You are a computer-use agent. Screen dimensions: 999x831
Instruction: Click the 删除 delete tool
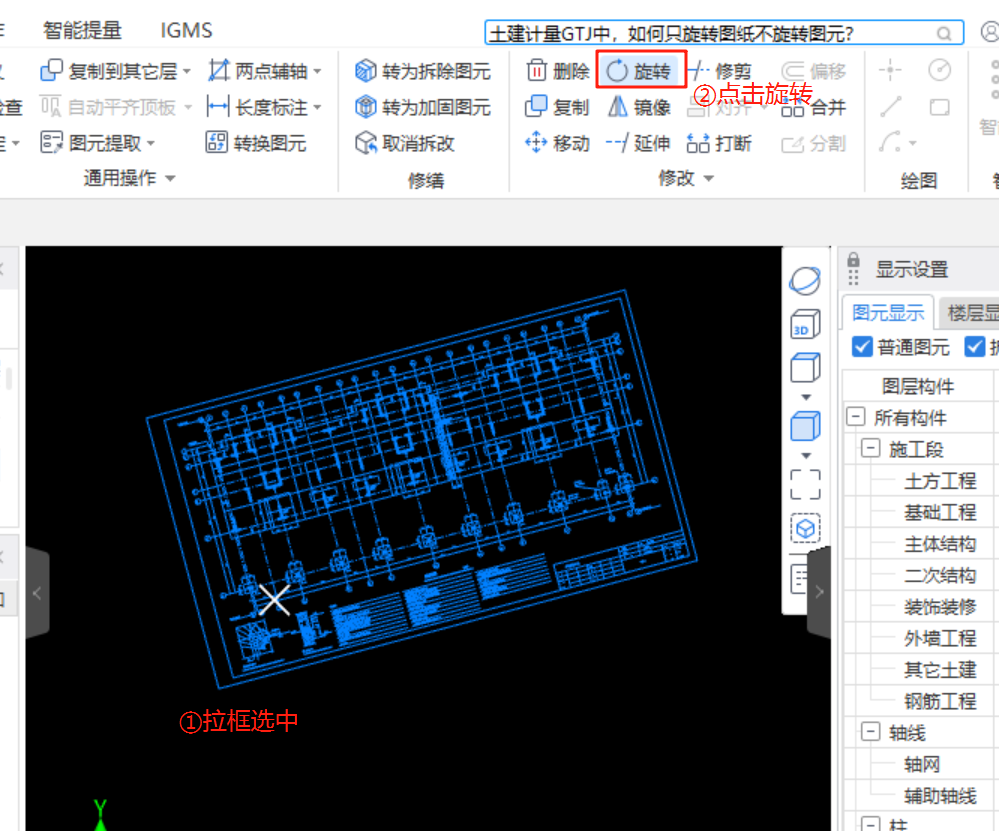[x=558, y=71]
